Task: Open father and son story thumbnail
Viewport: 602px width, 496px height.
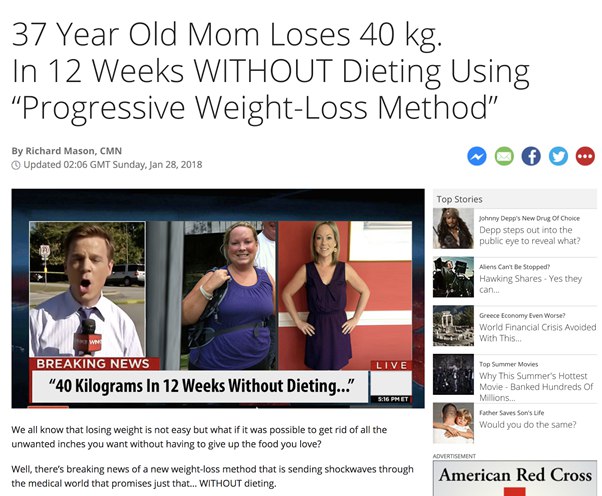Action: click(x=453, y=423)
